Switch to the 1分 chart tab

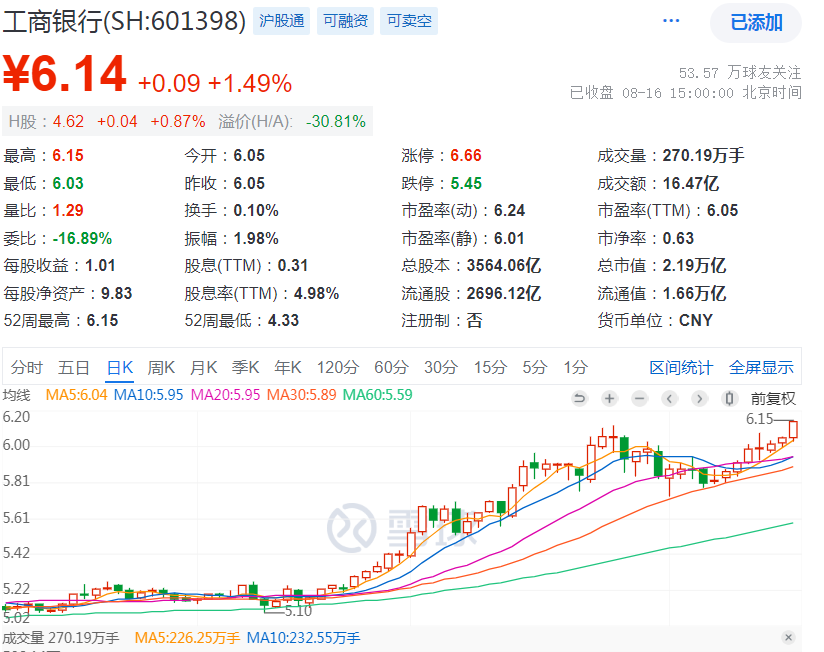tap(575, 367)
